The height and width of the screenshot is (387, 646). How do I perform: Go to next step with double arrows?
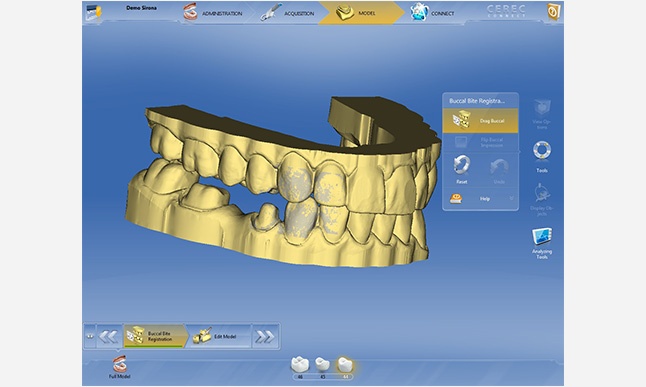pos(265,337)
